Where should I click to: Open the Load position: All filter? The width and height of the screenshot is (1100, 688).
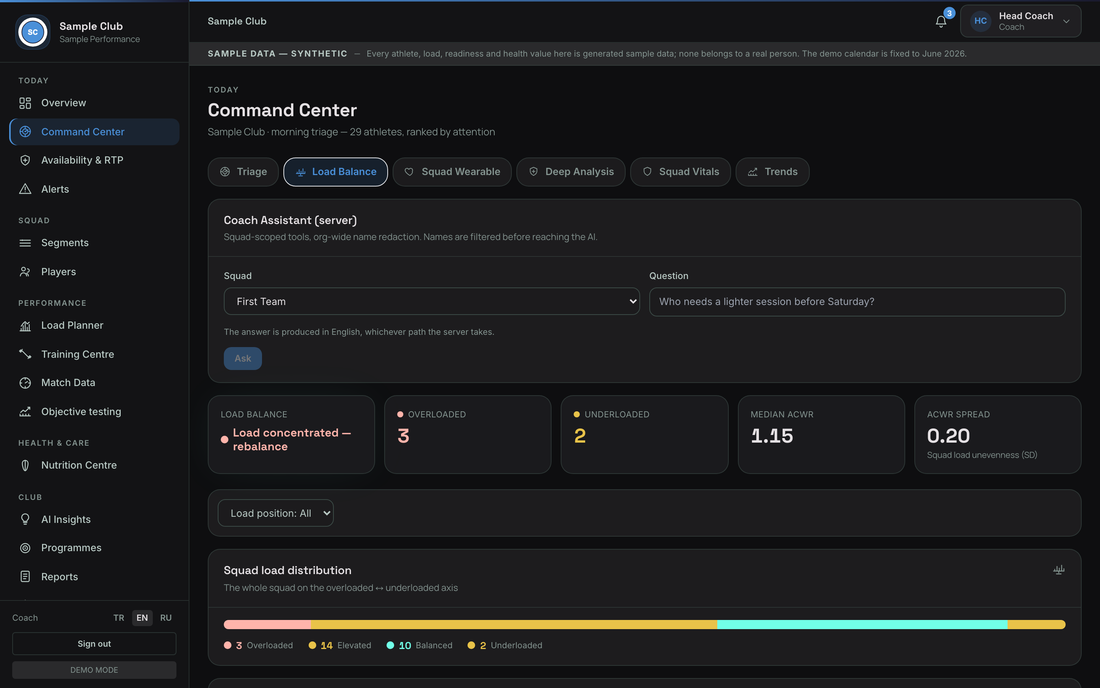[276, 513]
